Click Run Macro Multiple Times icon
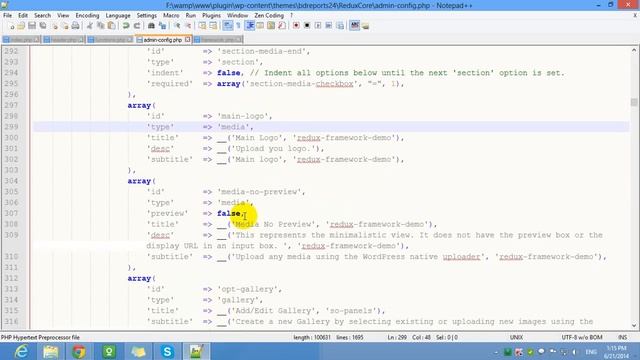The height and width of the screenshot is (360, 640). tap(329, 26)
